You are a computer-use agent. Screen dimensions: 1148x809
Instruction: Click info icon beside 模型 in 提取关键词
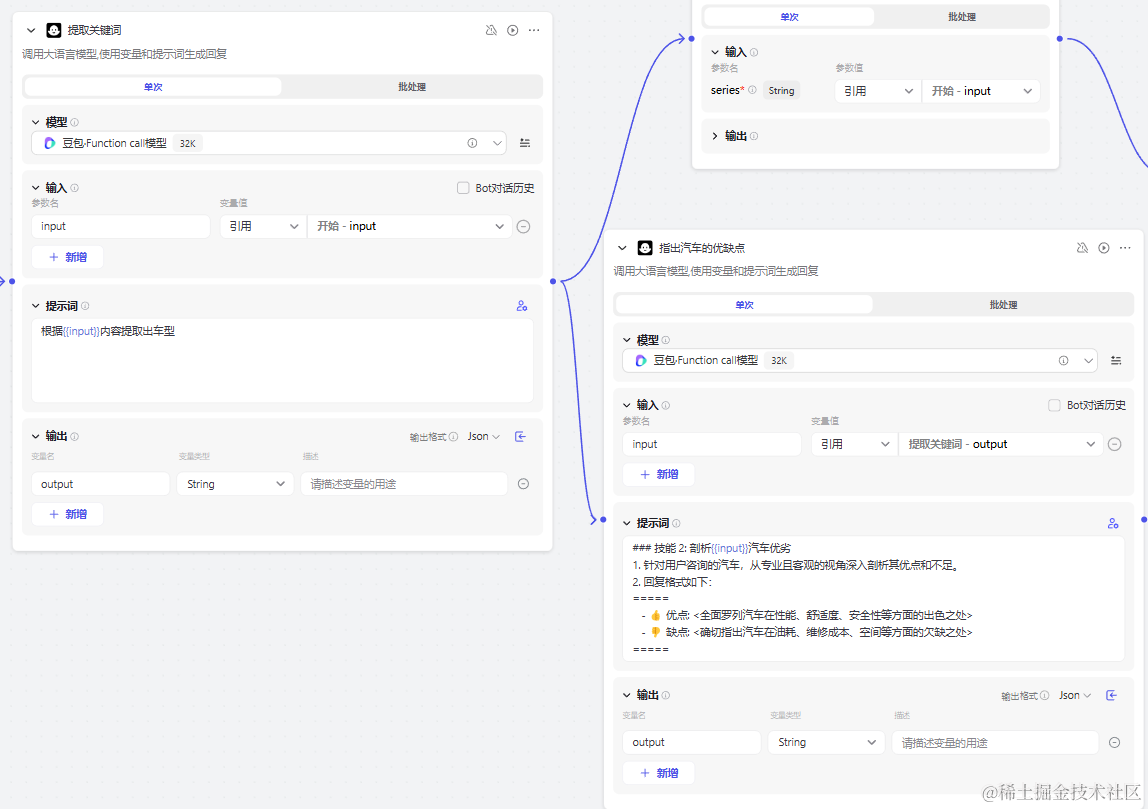click(75, 122)
